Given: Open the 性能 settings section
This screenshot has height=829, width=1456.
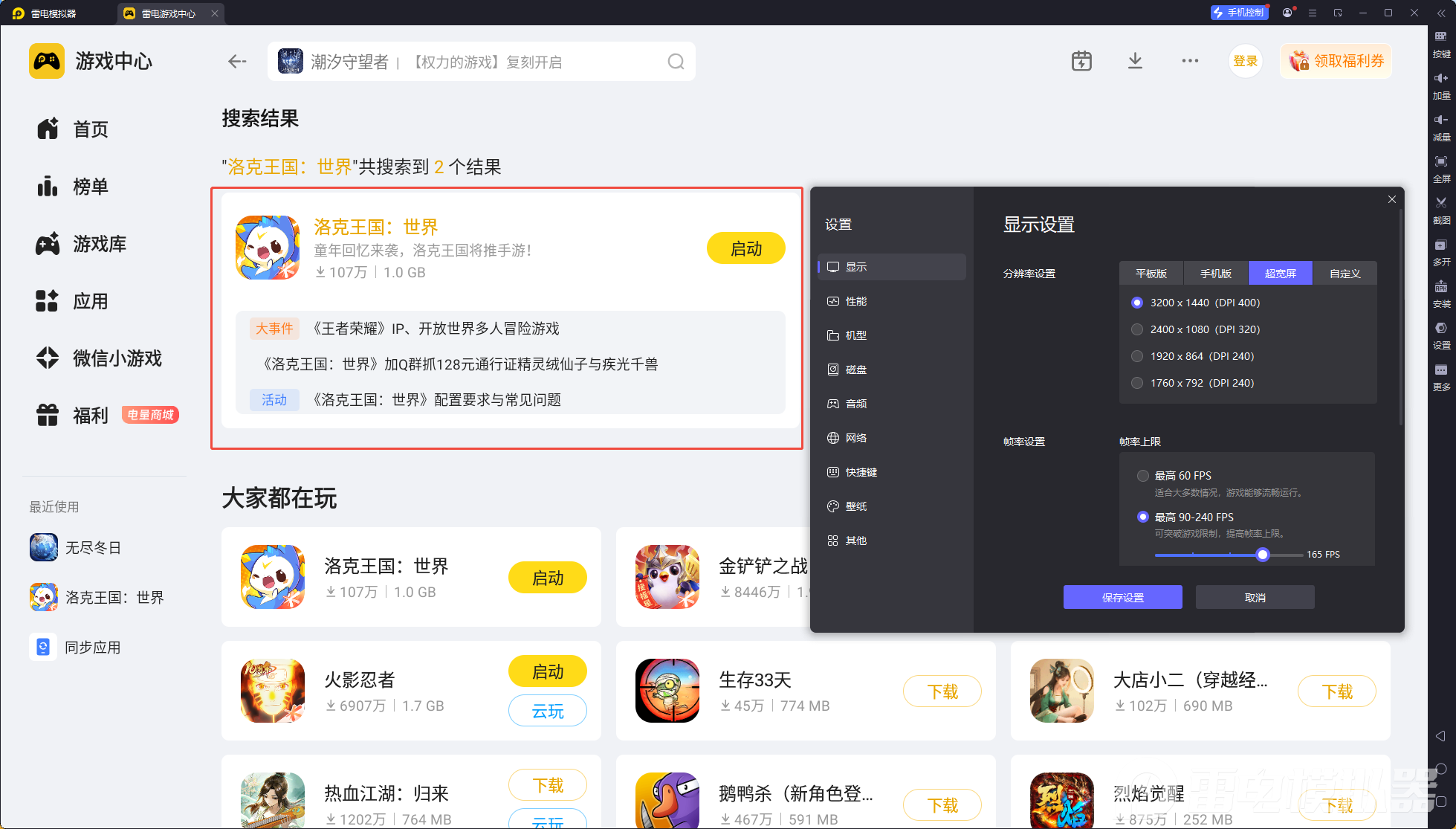Looking at the screenshot, I should pos(855,301).
